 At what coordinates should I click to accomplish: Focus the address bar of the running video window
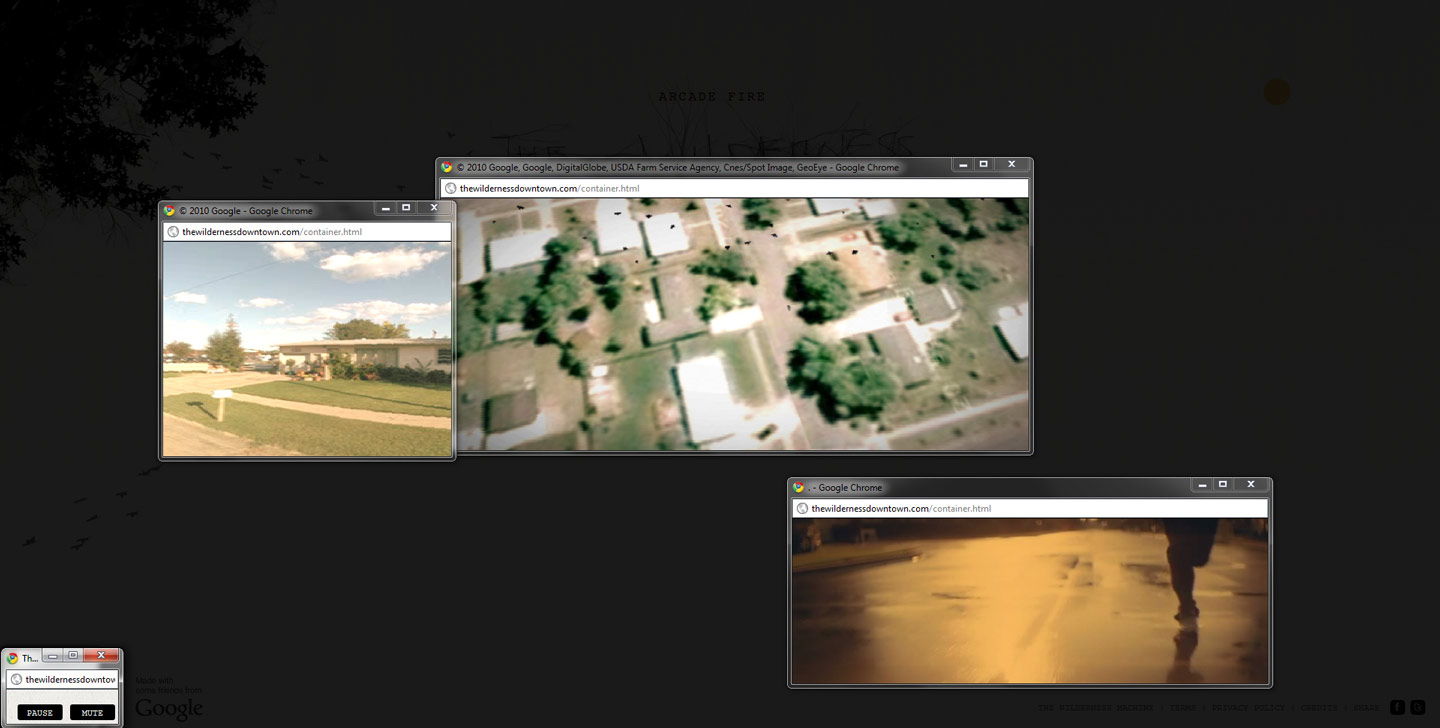[x=1030, y=509]
